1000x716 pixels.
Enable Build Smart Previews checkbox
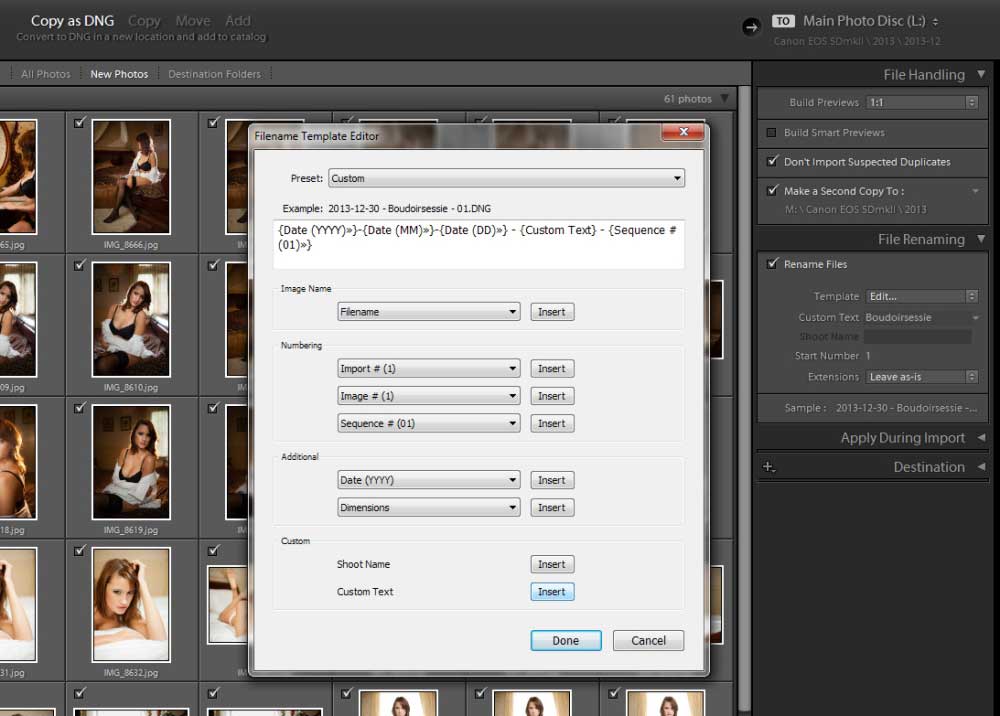[772, 133]
